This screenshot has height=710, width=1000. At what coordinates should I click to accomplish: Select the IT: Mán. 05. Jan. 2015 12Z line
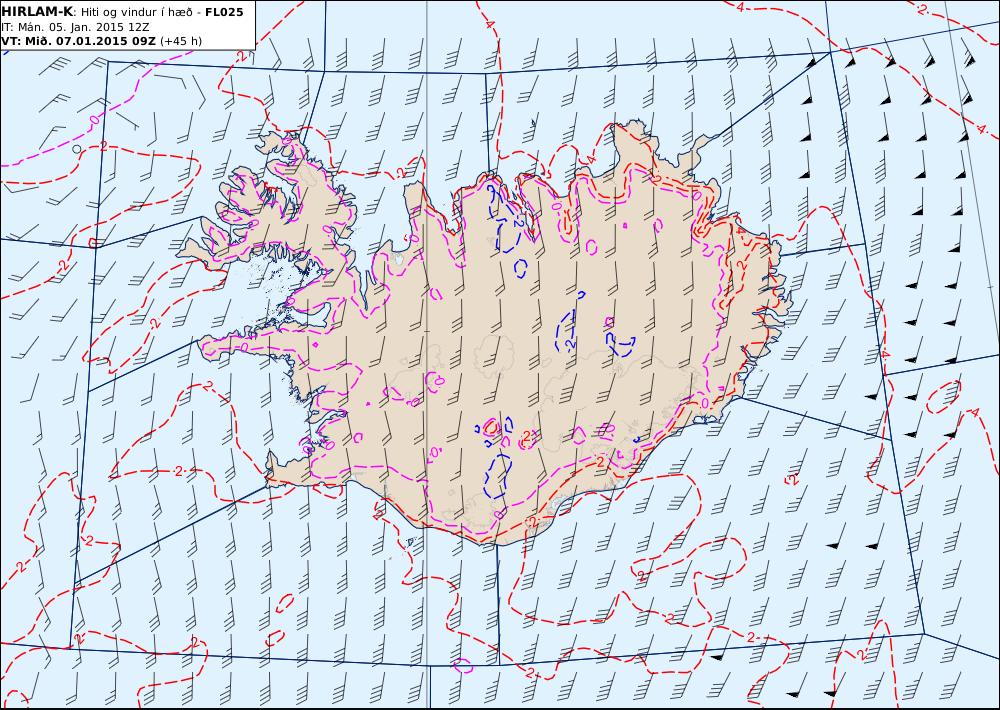click(x=75, y=27)
